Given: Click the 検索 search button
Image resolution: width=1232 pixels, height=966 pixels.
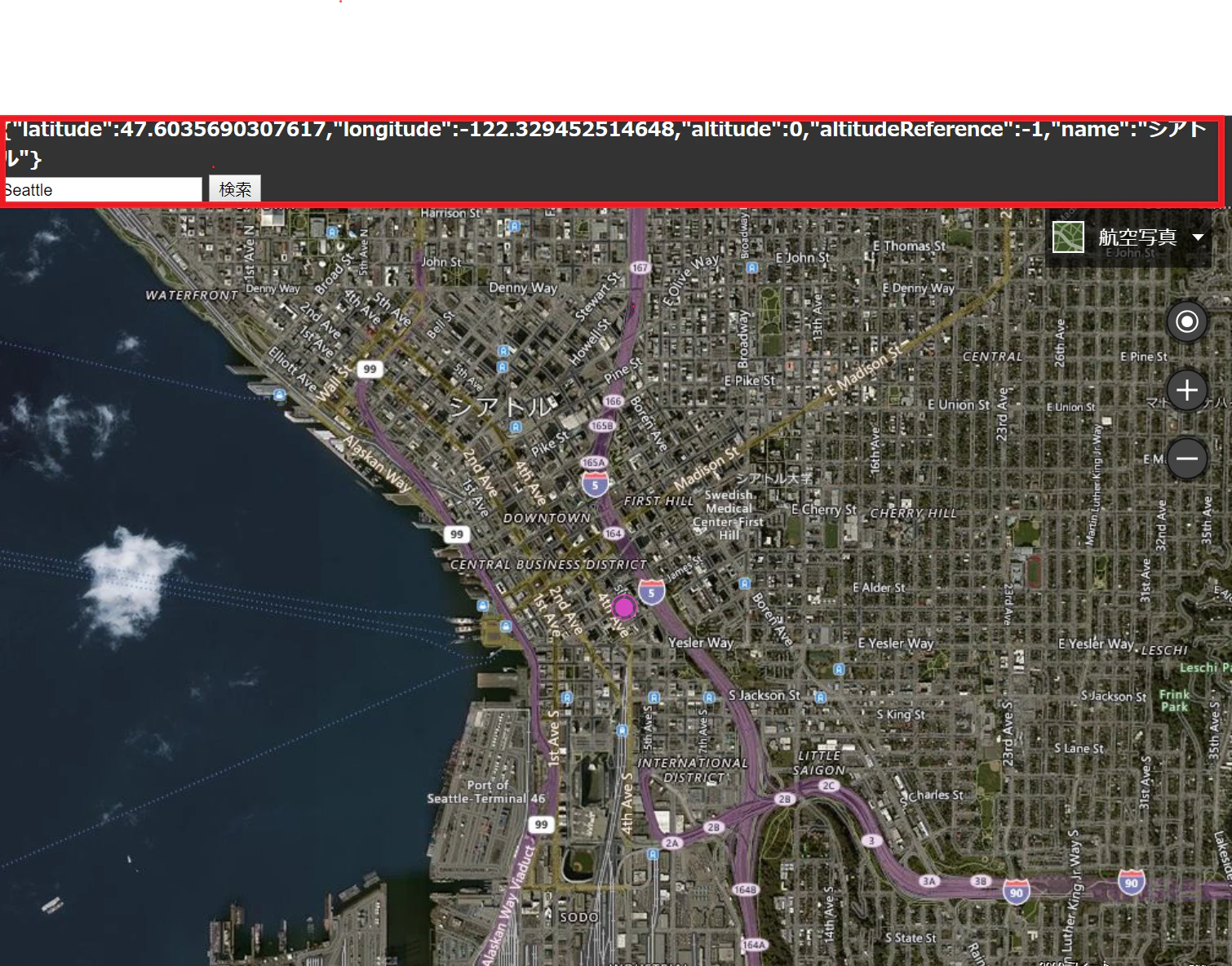Looking at the screenshot, I should click(235, 189).
